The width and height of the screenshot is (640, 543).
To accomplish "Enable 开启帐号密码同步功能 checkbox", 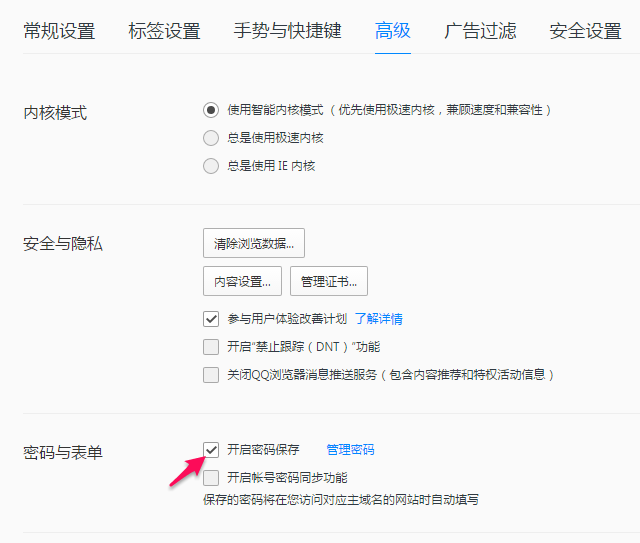I will click(211, 478).
